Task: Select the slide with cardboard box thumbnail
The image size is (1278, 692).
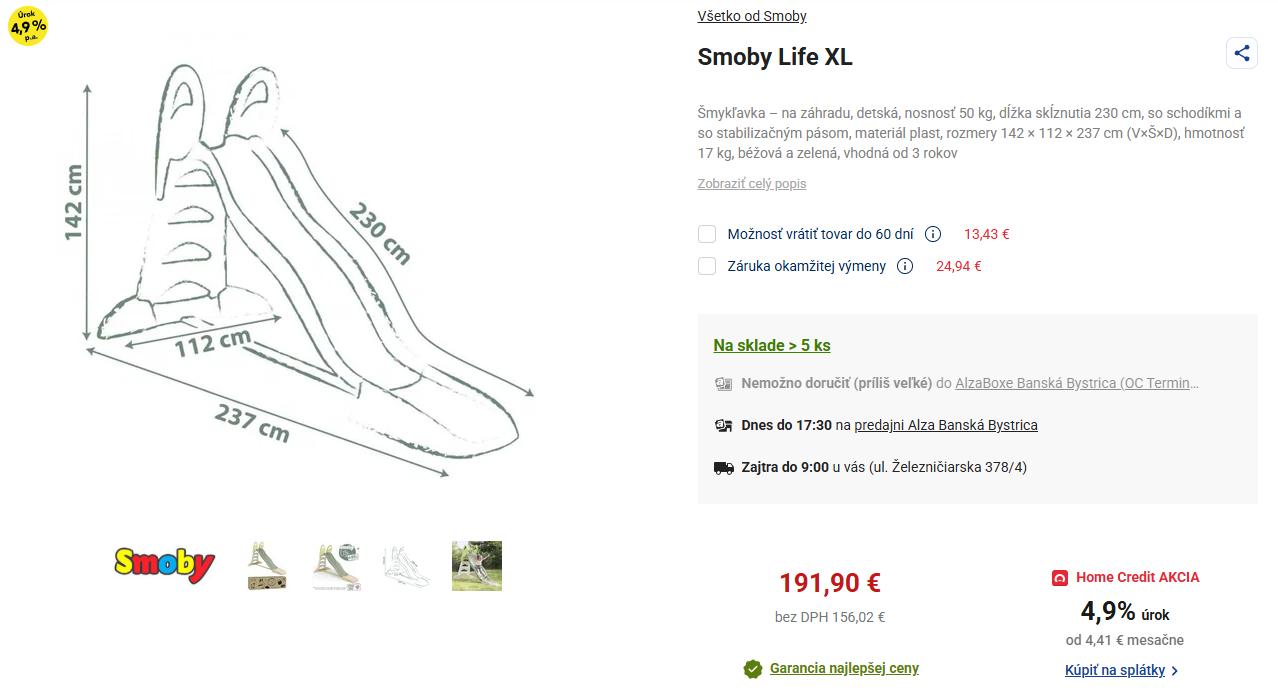Action: pyautogui.click(x=267, y=566)
